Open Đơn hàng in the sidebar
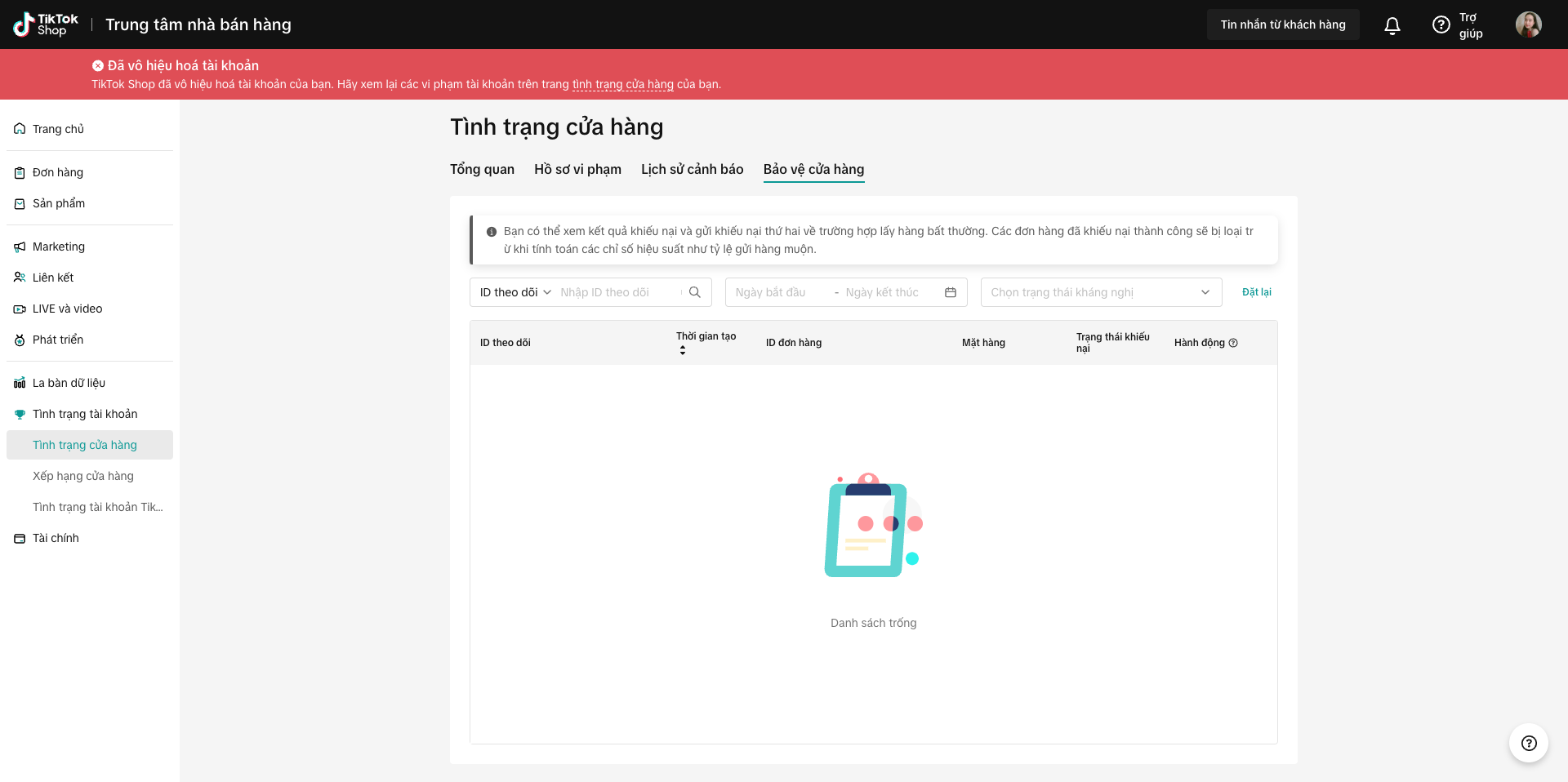 [58, 172]
